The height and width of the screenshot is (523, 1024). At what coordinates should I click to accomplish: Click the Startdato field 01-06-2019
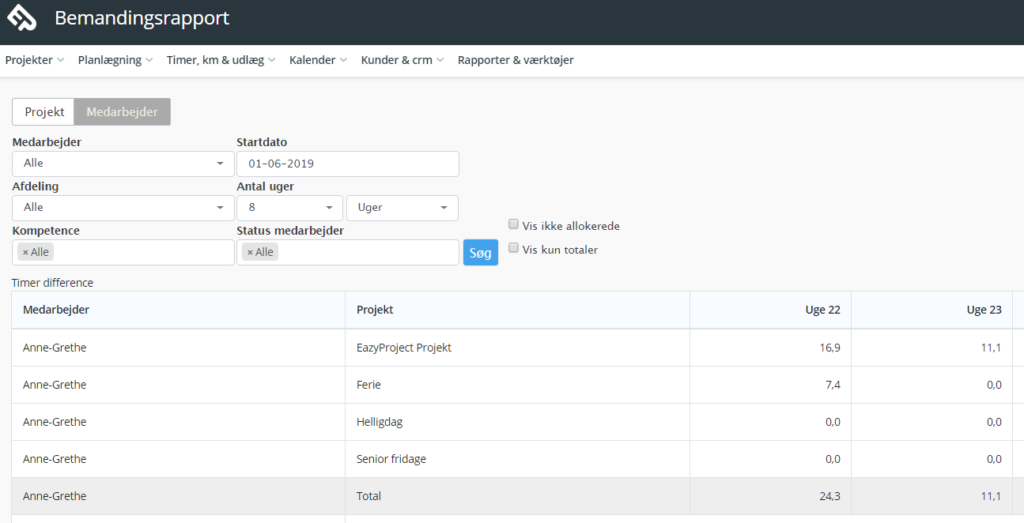pos(347,164)
